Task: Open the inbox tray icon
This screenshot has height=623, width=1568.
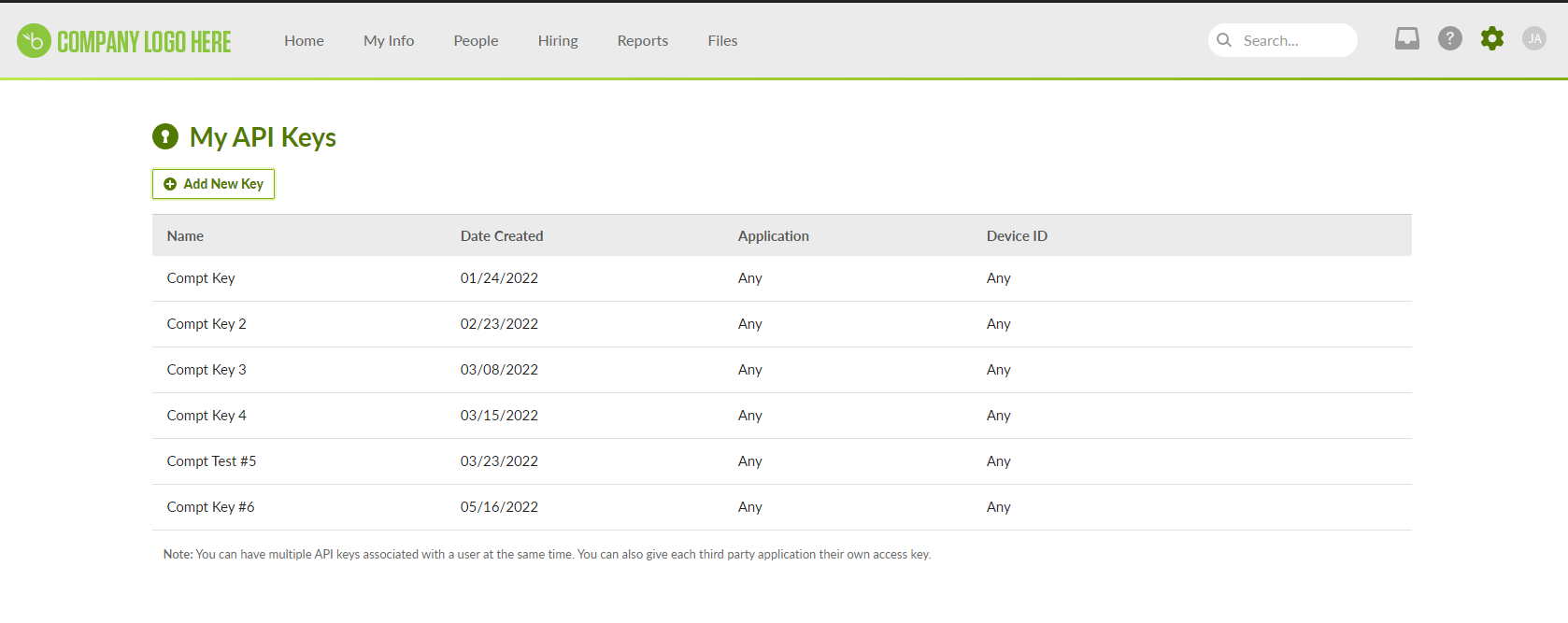Action: [x=1407, y=38]
